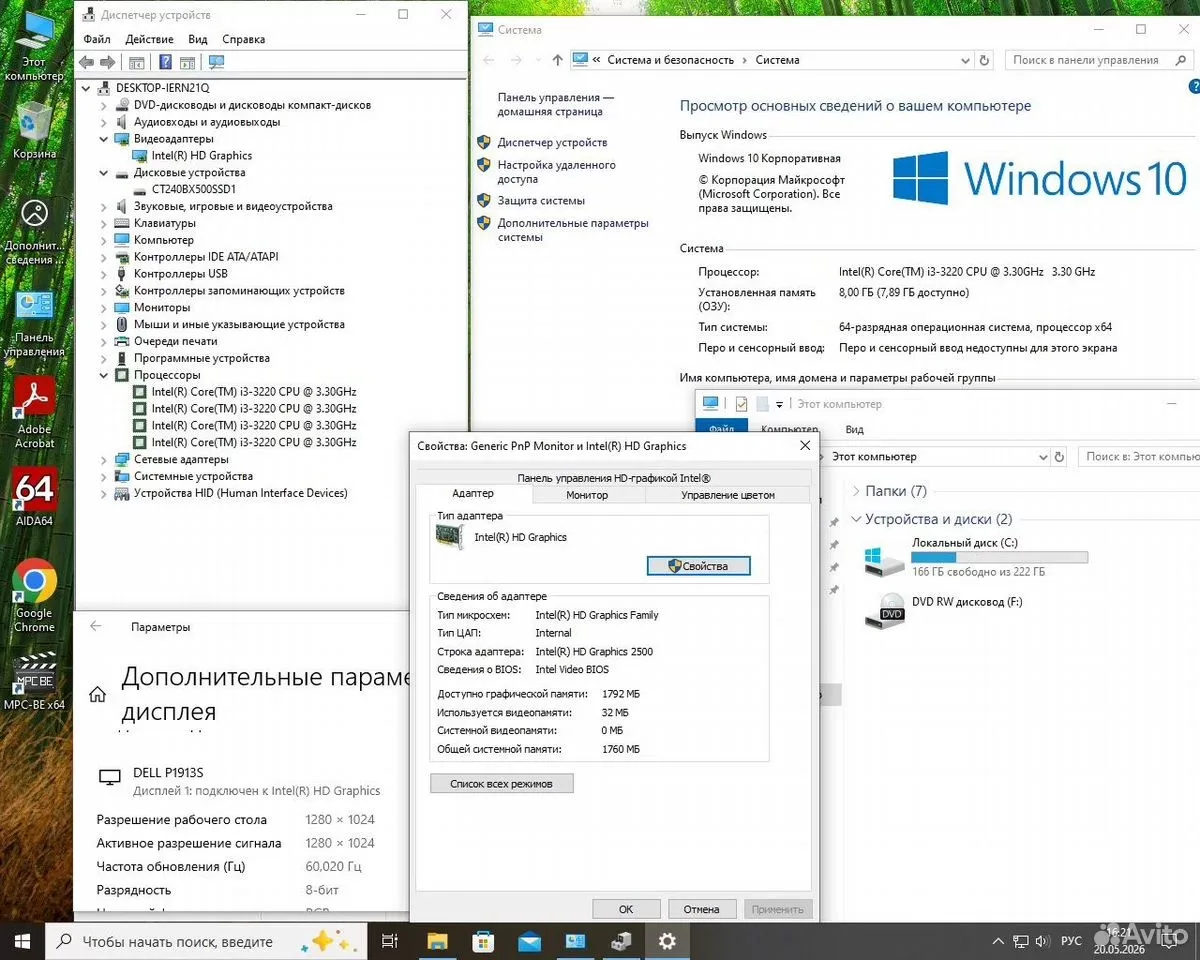1200x960 pixels.
Task: Collapse the Дисковые устройства tree node
Action: click(x=104, y=172)
